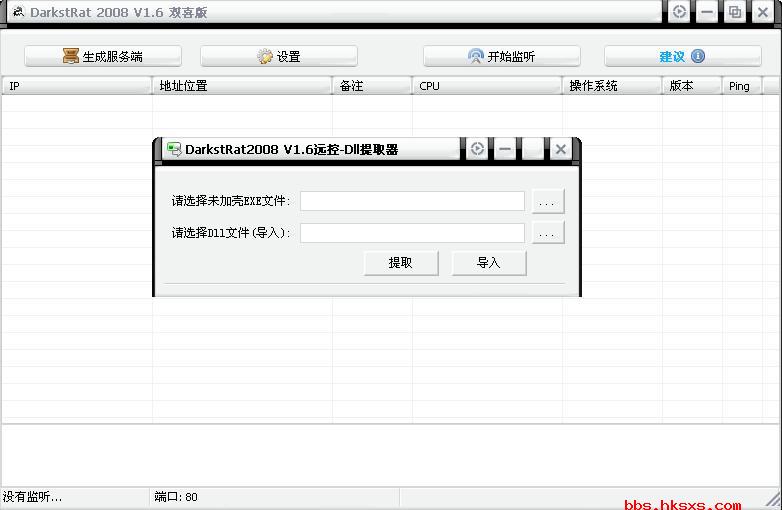Click 导入 import button in dialog
The width and height of the screenshot is (782, 510).
click(x=489, y=263)
